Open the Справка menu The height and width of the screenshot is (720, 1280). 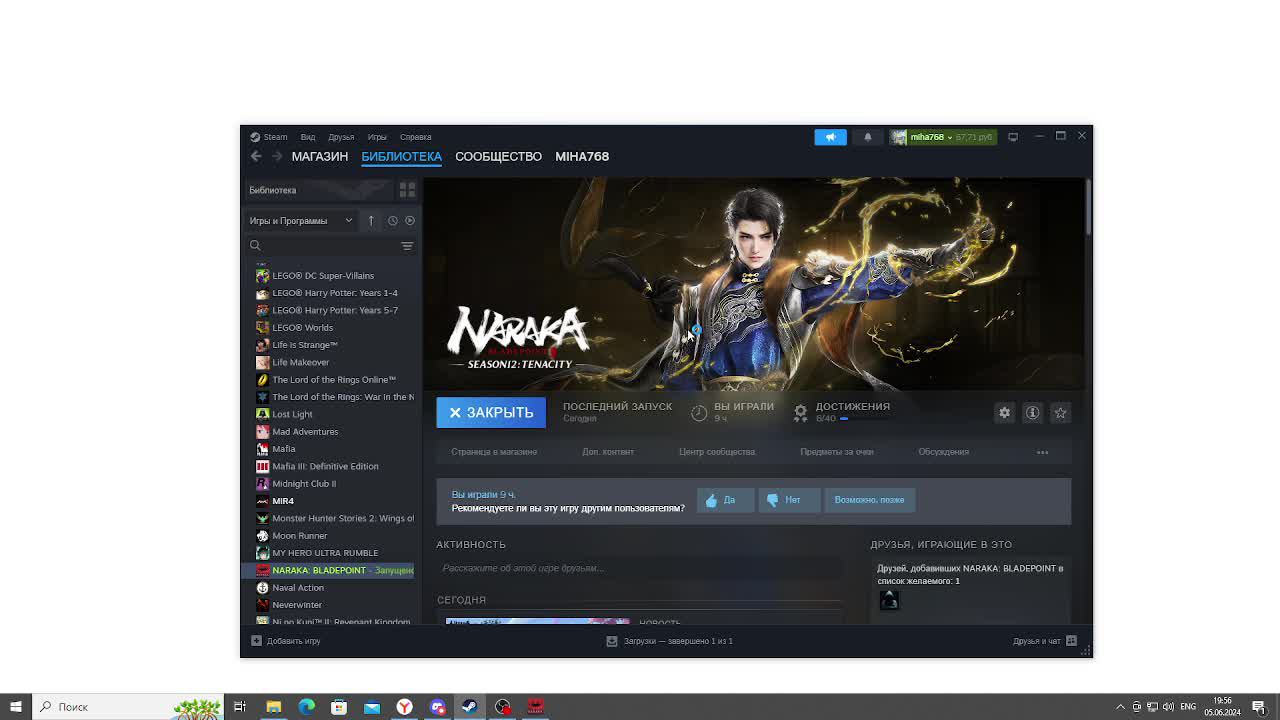click(x=415, y=137)
